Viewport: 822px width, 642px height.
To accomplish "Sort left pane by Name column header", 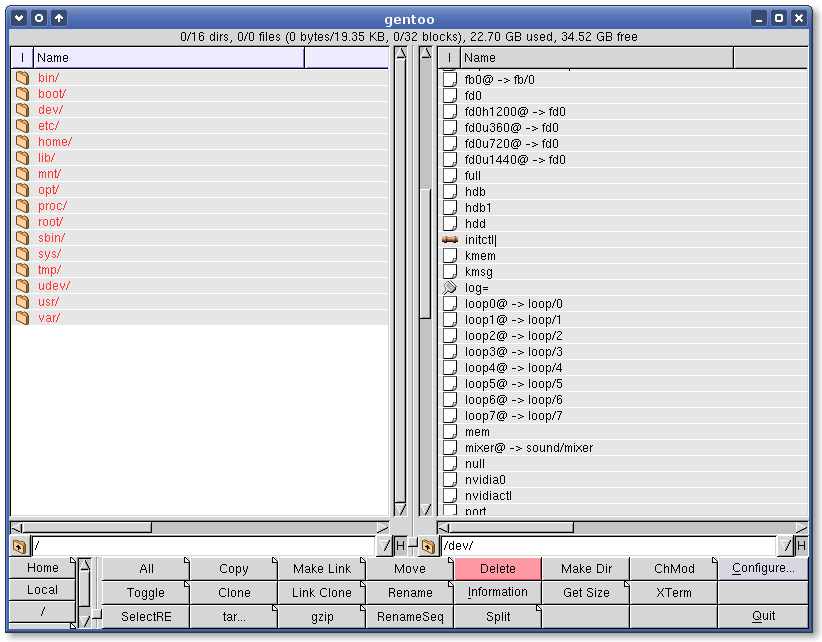I will click(x=169, y=58).
